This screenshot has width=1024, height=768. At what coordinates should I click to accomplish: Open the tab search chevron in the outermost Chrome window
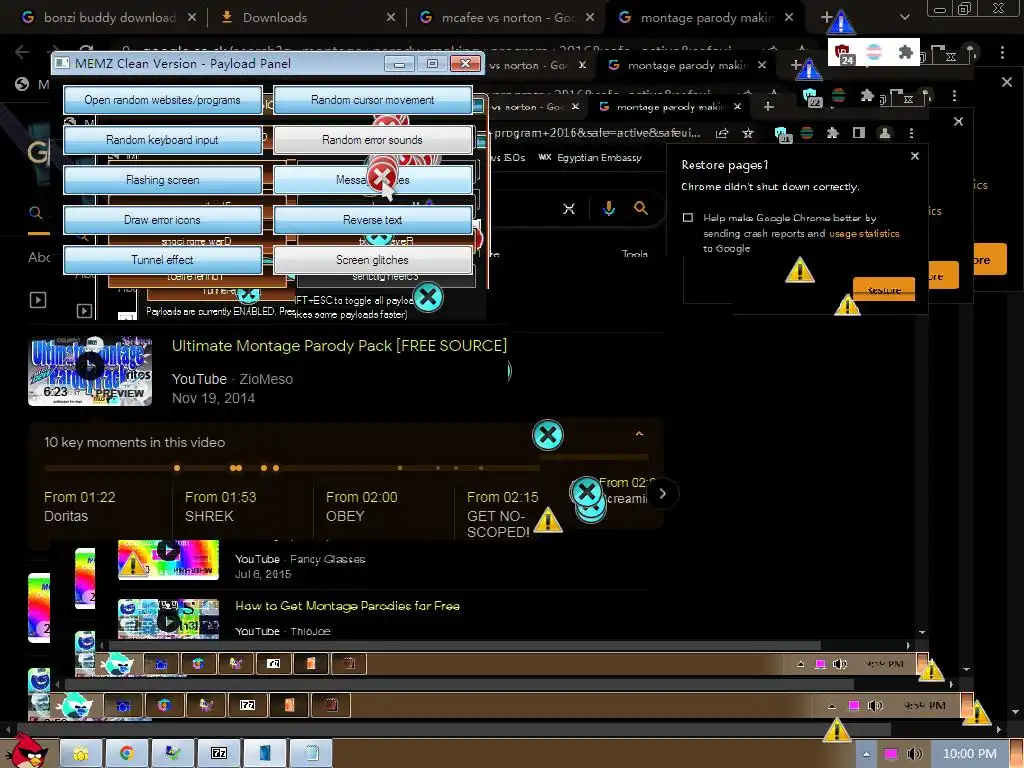tap(904, 18)
